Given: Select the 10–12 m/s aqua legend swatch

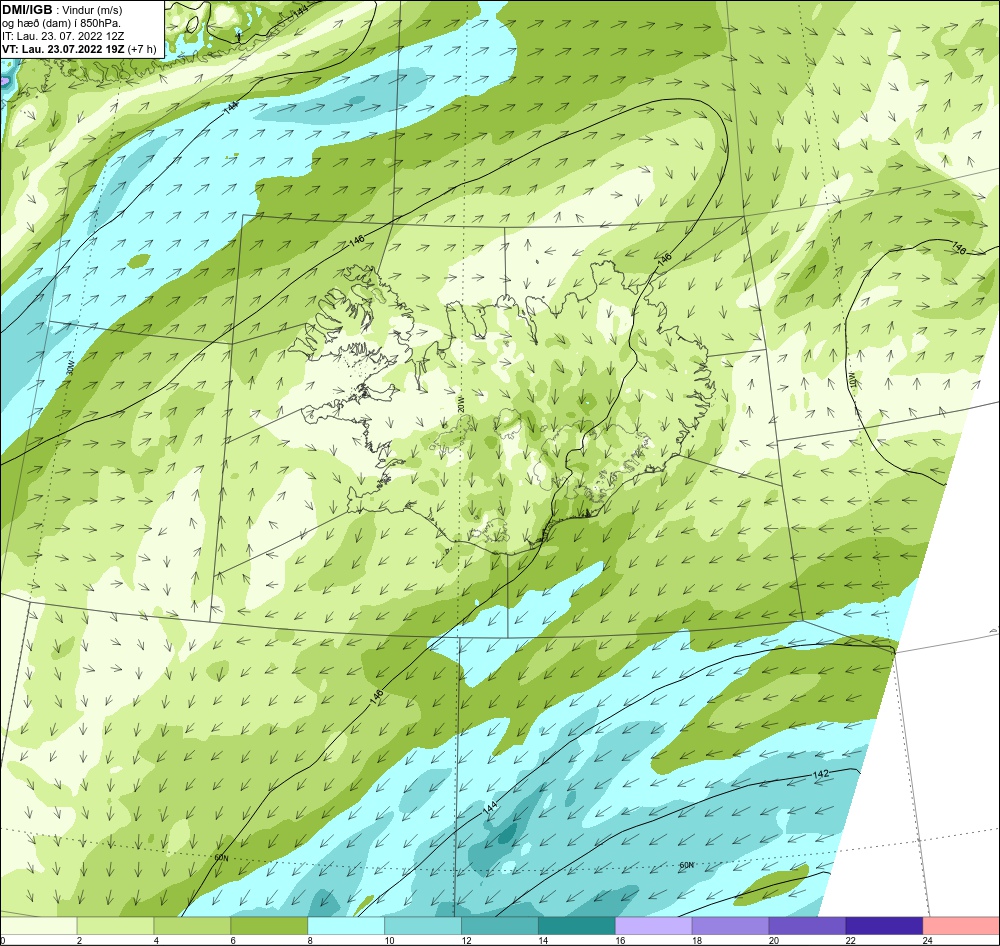Looking at the screenshot, I should (x=423, y=925).
